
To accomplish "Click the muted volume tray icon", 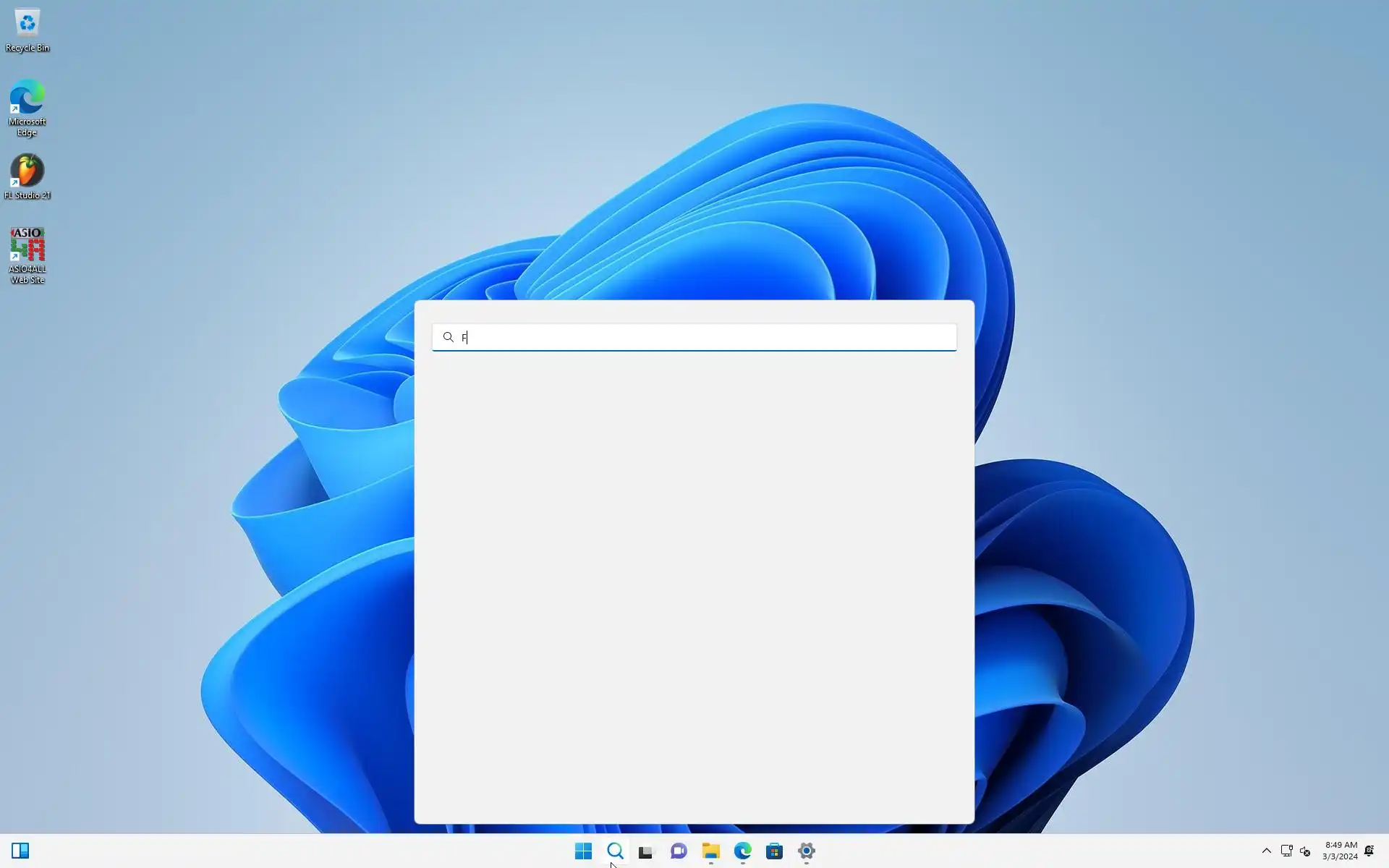I will pyautogui.click(x=1305, y=851).
